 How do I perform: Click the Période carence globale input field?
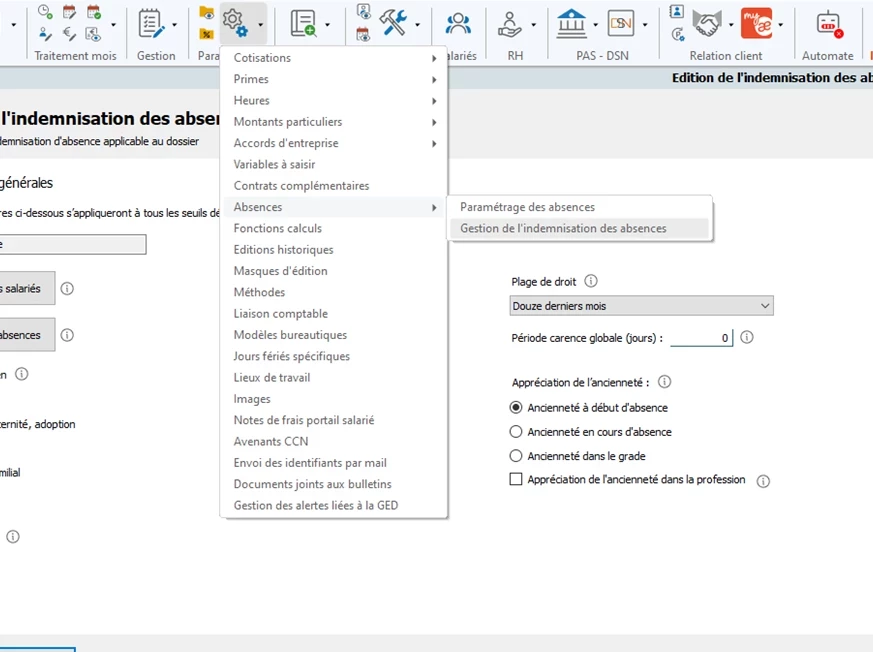click(701, 338)
